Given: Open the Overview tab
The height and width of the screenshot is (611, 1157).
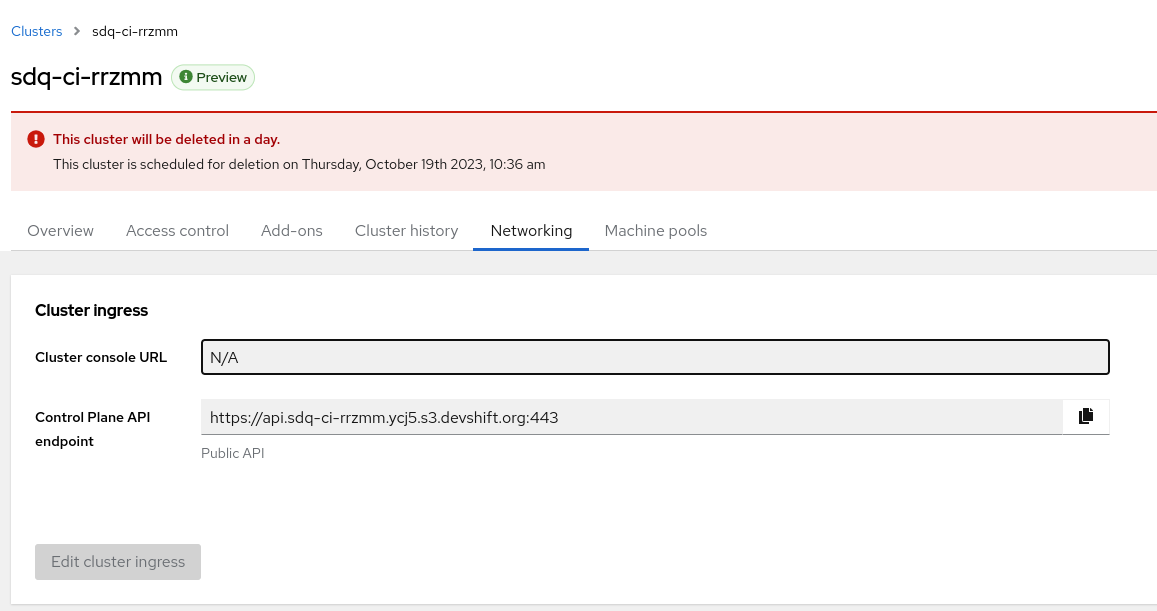Looking at the screenshot, I should click(61, 231).
